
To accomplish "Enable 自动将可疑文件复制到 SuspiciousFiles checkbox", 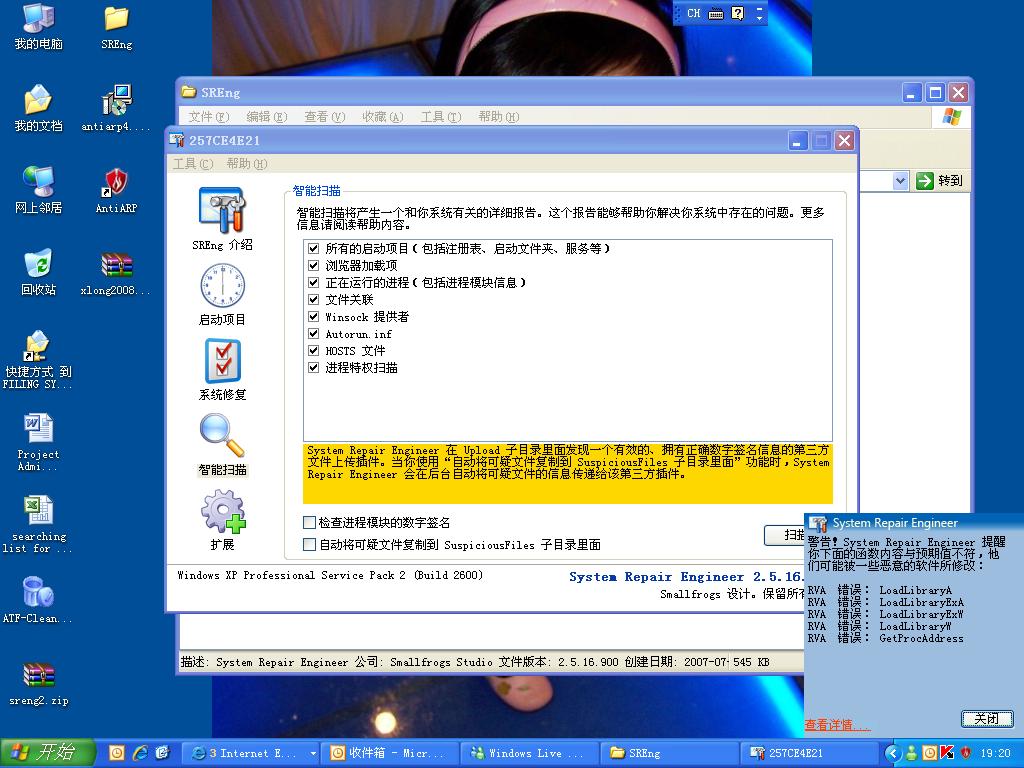I will click(310, 545).
